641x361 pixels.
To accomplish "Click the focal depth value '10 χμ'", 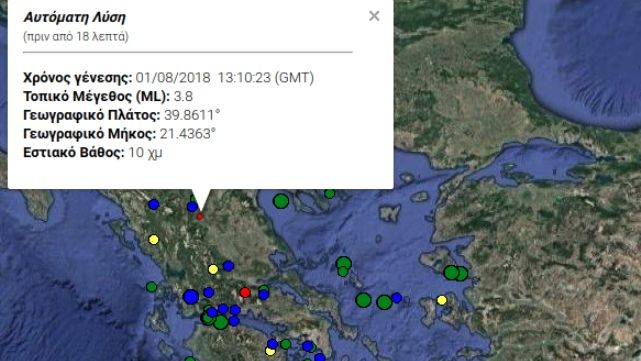I will tap(146, 152).
